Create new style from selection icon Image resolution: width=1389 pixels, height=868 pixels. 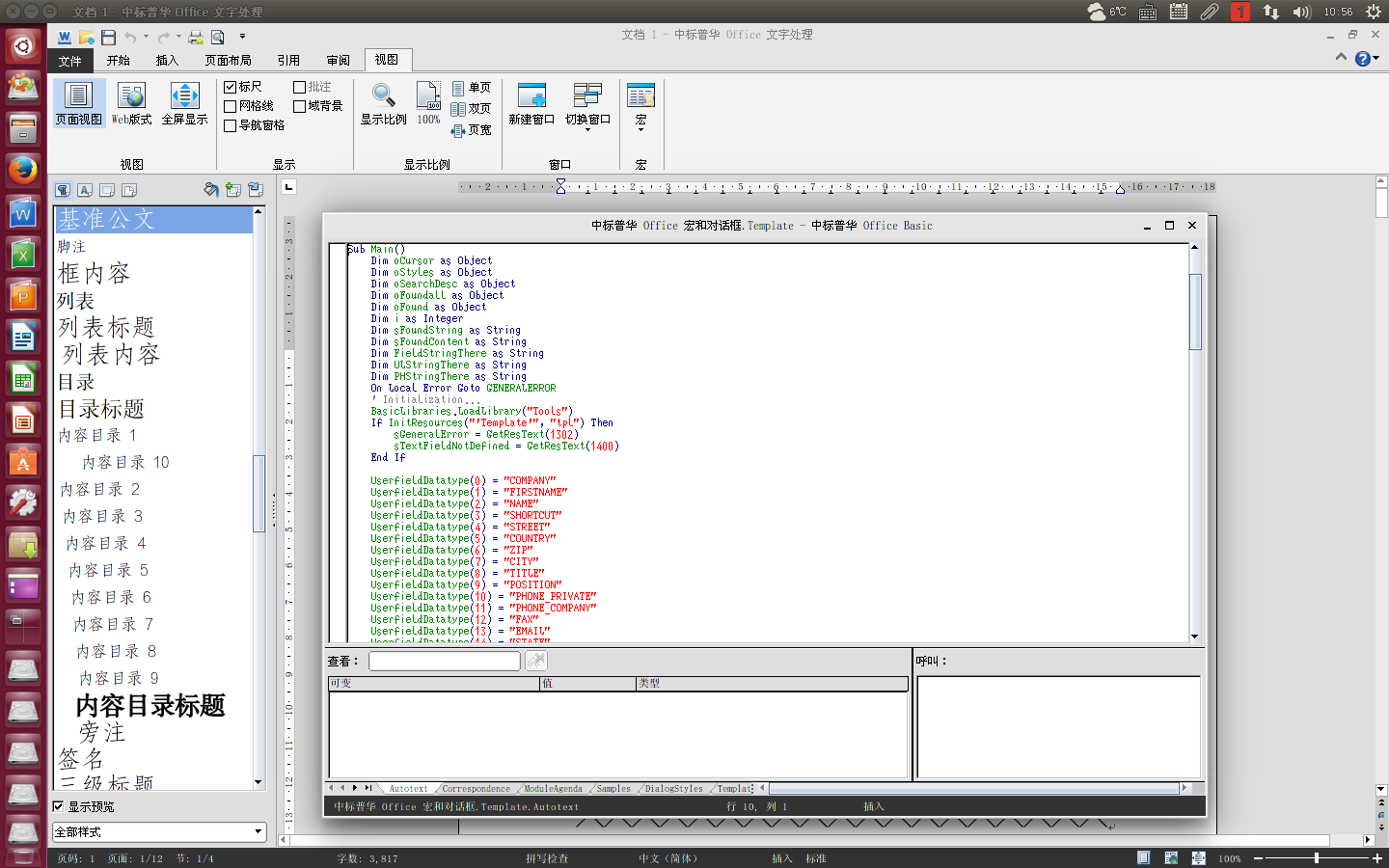point(232,190)
